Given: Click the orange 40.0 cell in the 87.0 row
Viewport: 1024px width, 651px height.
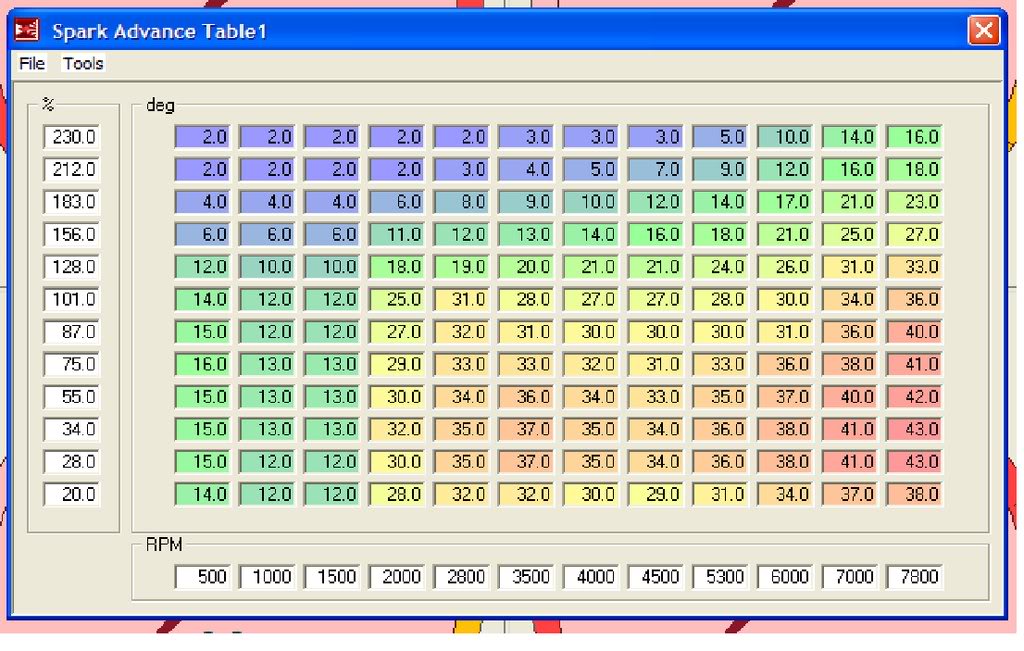Looking at the screenshot, I should tap(914, 331).
